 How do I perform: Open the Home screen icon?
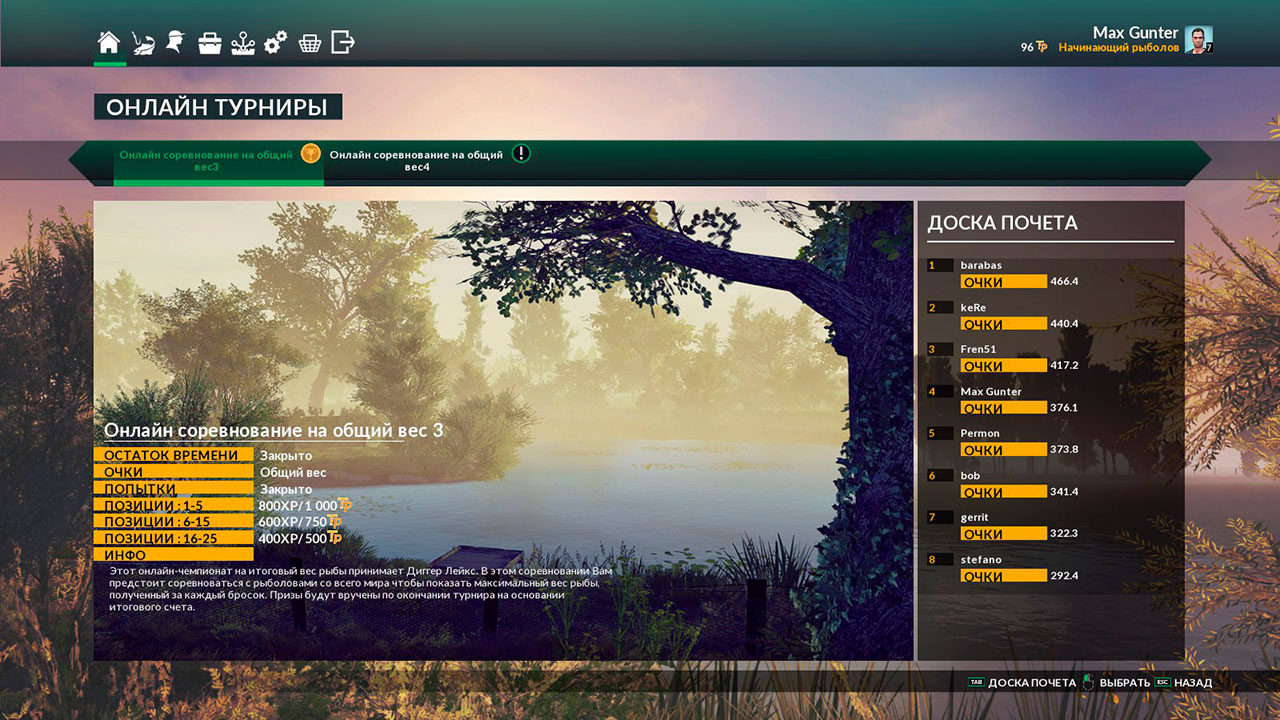109,43
